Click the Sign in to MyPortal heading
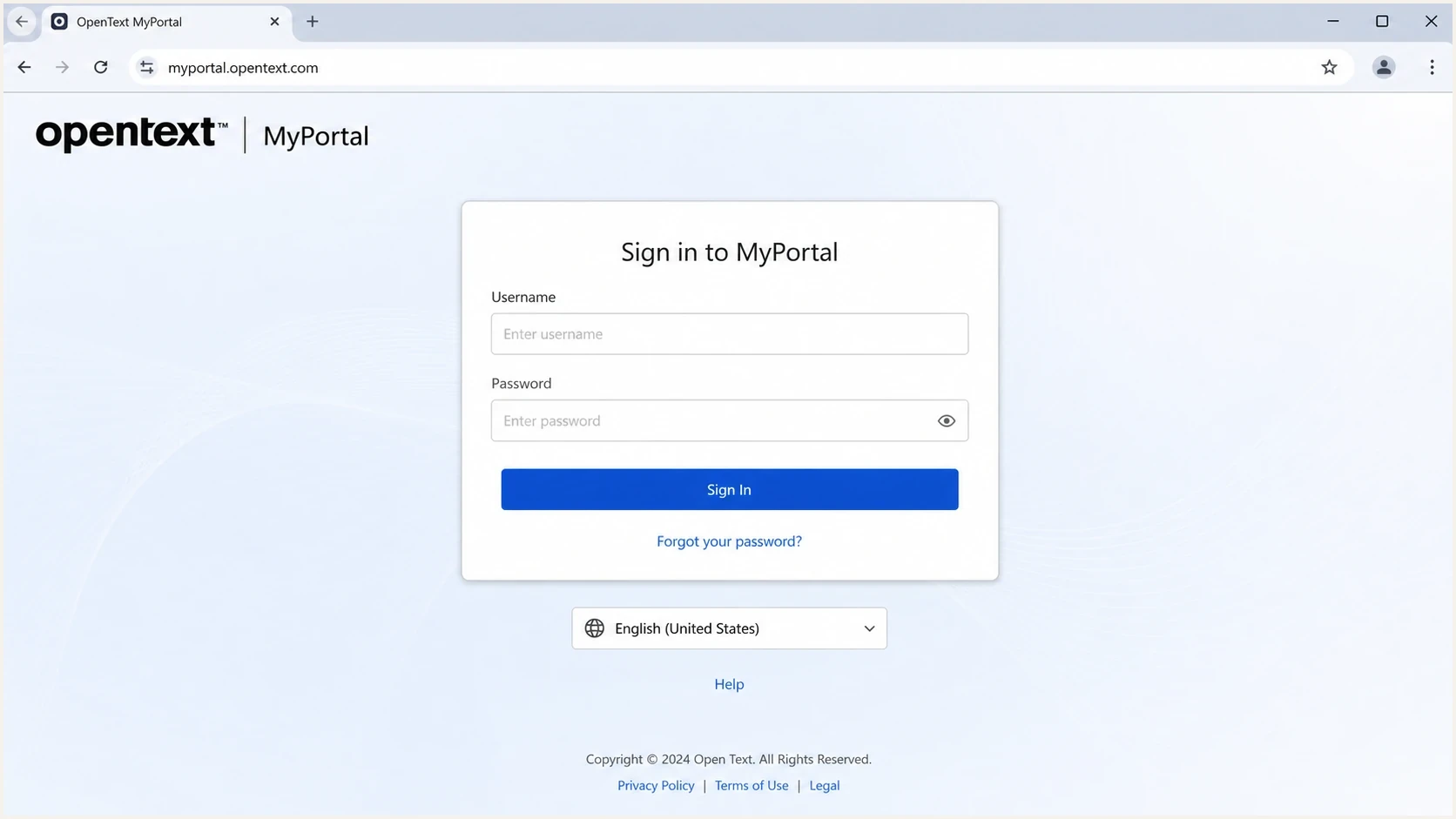 [730, 252]
